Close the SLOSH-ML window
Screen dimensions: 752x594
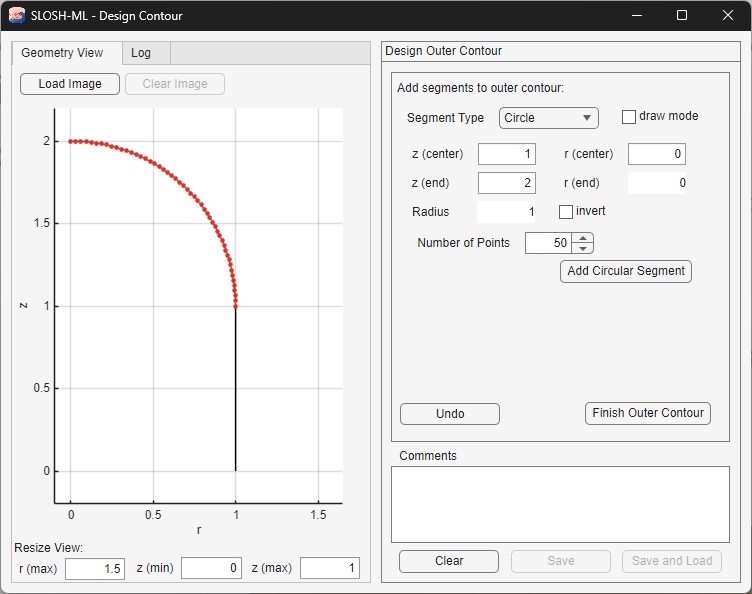[x=728, y=15]
